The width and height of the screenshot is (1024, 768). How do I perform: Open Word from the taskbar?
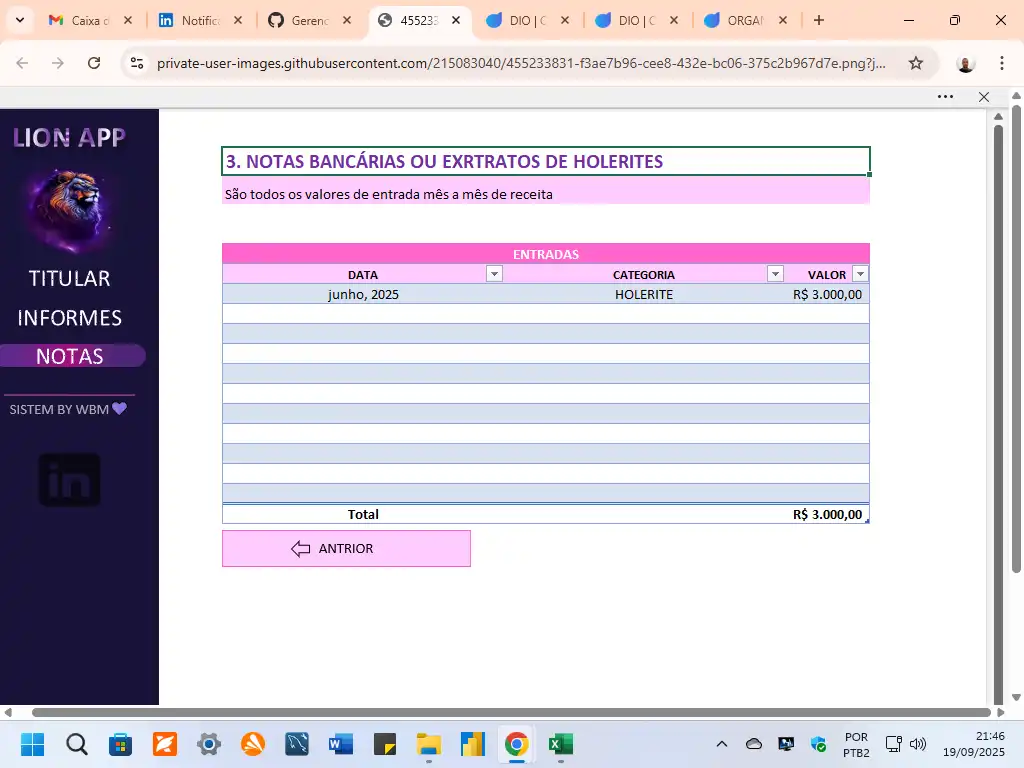coord(340,744)
